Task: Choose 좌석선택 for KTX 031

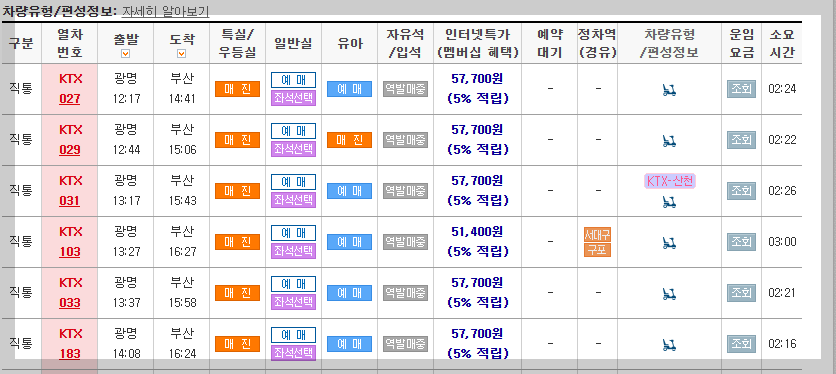Action: tap(293, 200)
